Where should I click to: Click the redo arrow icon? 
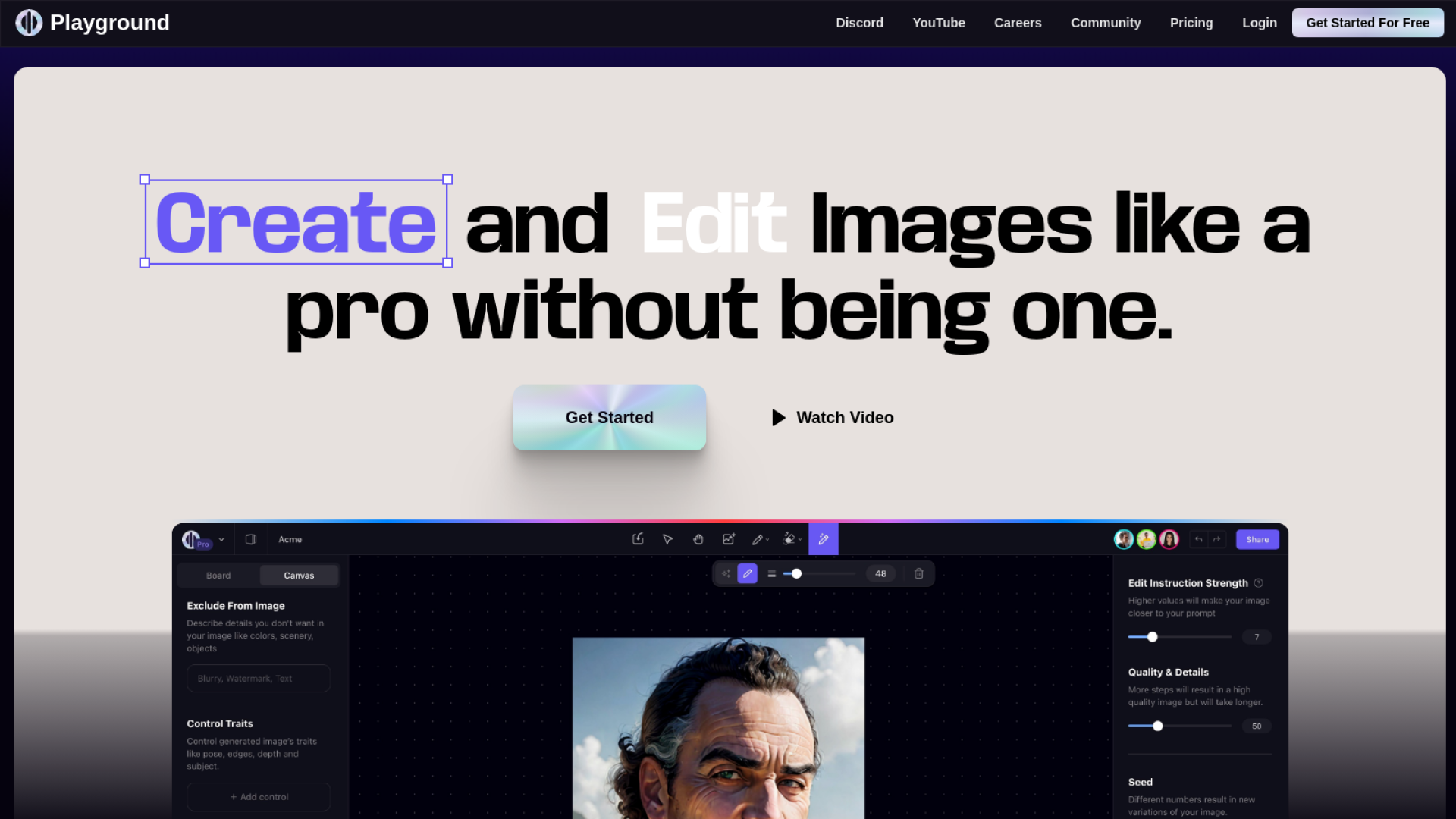[x=1216, y=539]
